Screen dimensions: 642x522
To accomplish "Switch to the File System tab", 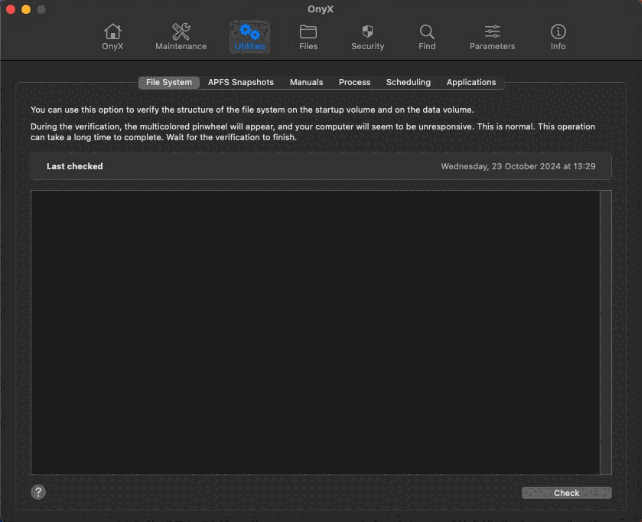I will [169, 82].
